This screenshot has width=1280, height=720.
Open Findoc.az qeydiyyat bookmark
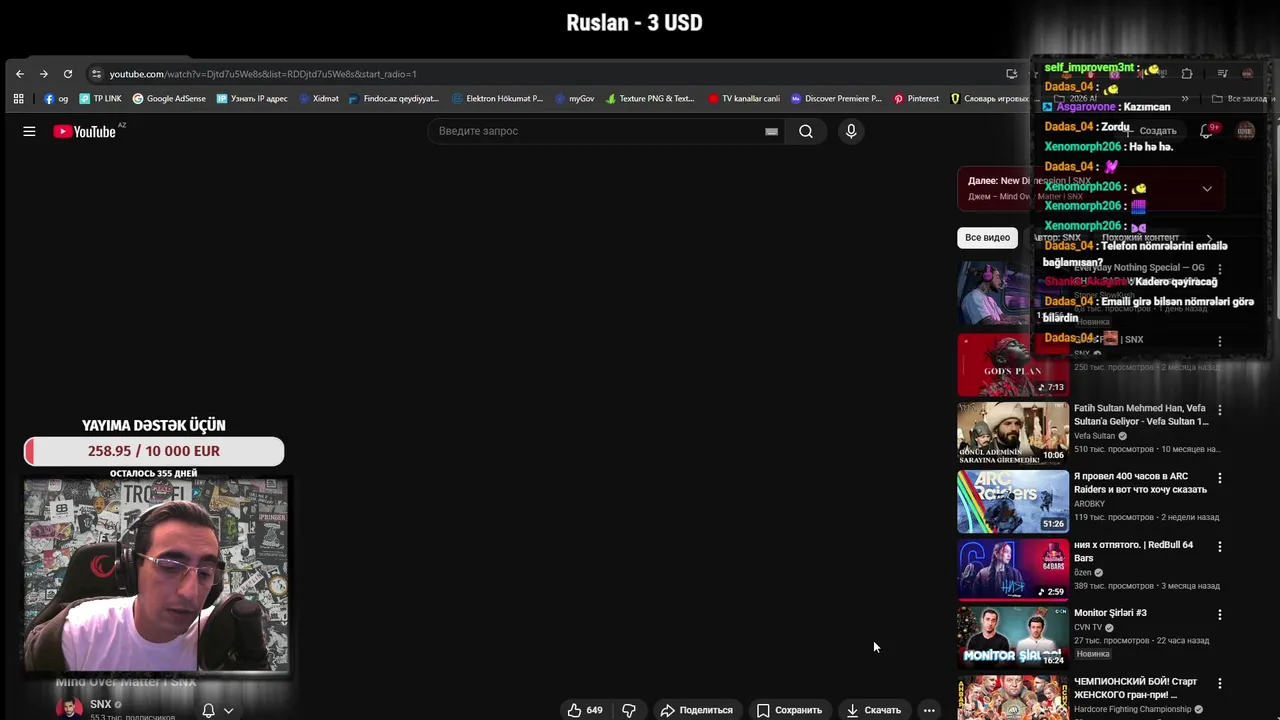click(394, 99)
